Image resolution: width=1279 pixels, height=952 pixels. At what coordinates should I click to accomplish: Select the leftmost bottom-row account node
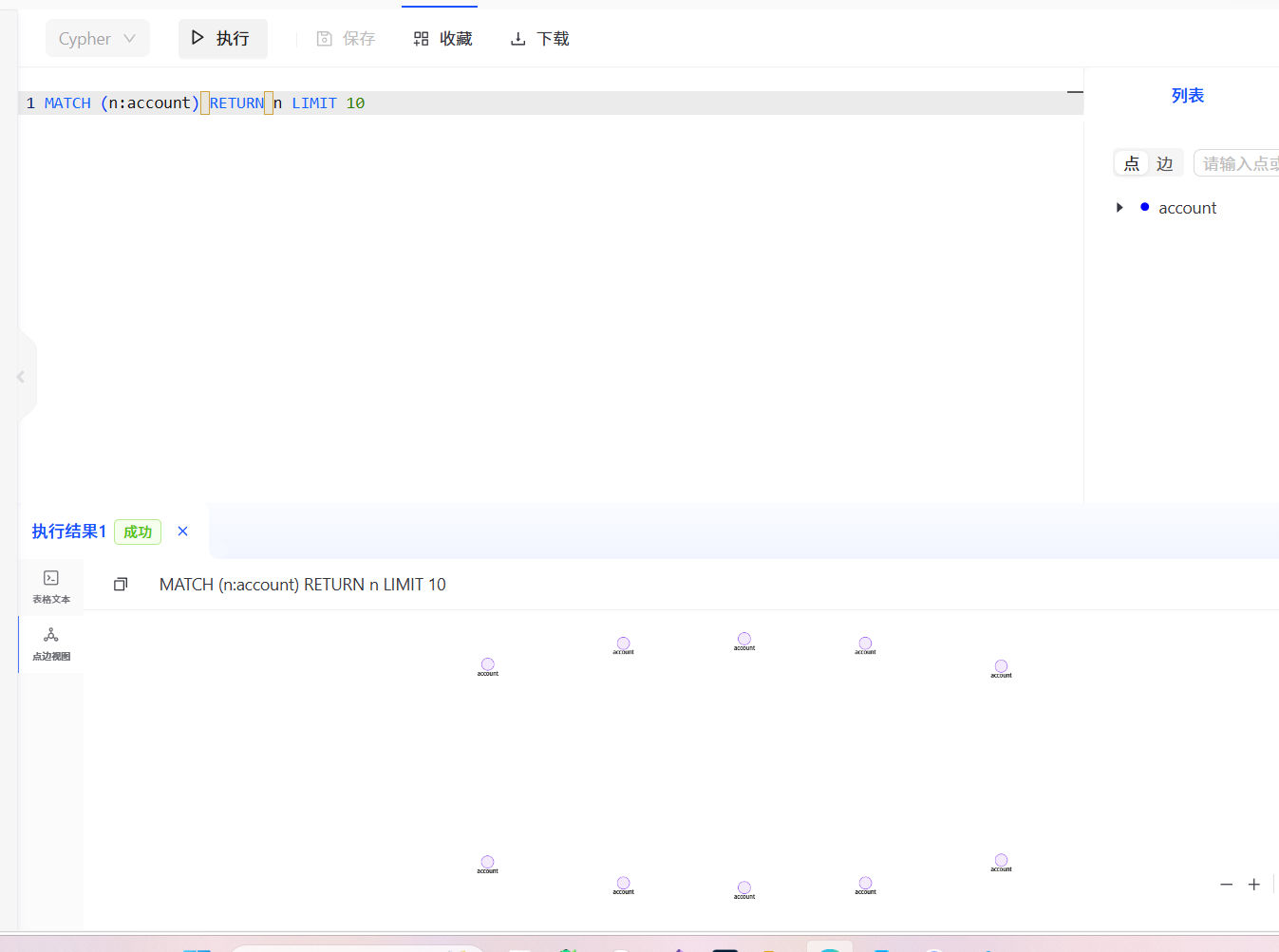pos(487,862)
